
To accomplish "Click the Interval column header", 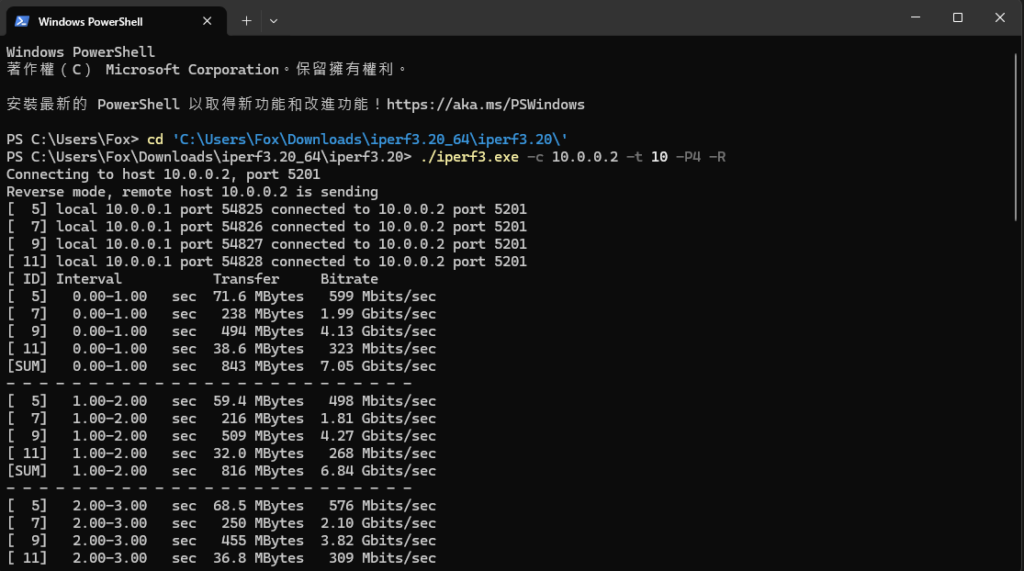I will point(89,279).
